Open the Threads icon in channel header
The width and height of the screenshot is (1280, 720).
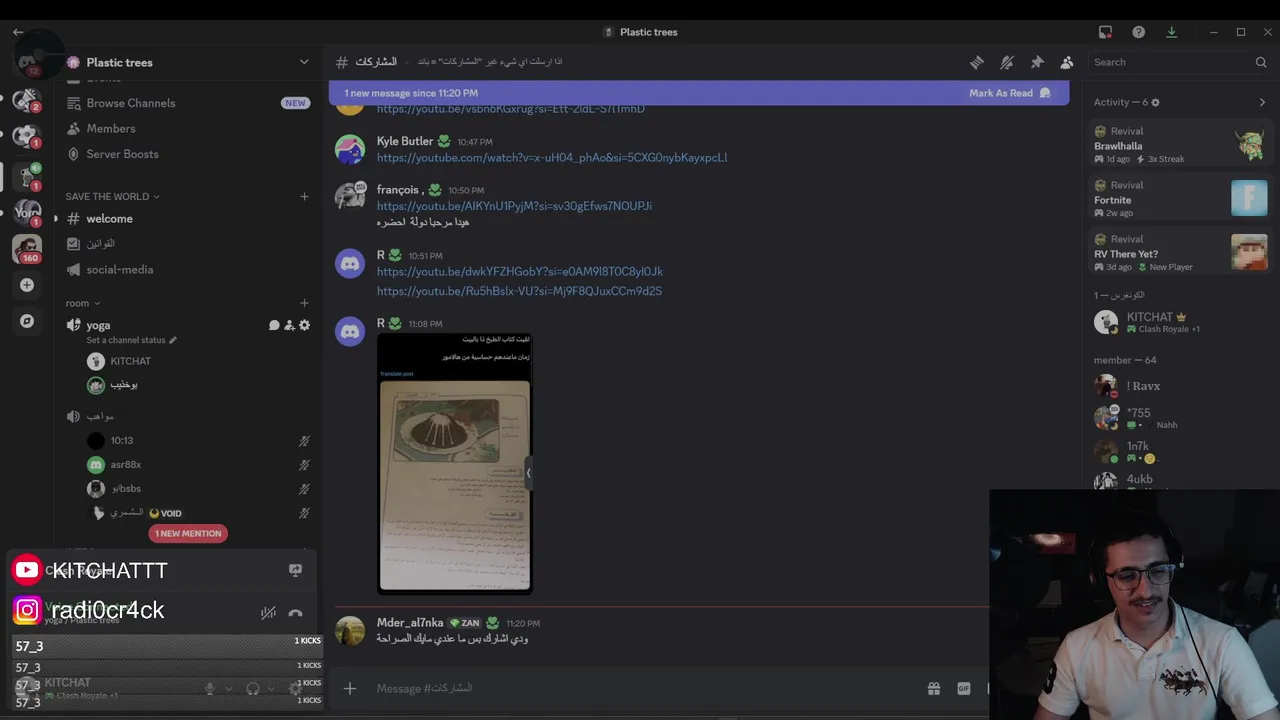(977, 62)
